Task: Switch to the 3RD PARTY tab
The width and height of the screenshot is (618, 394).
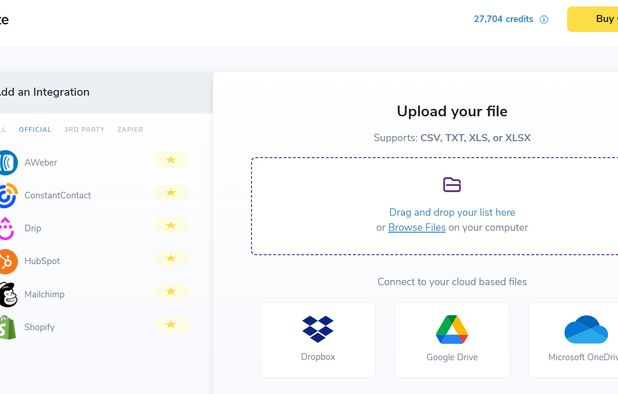Action: pyautogui.click(x=84, y=130)
